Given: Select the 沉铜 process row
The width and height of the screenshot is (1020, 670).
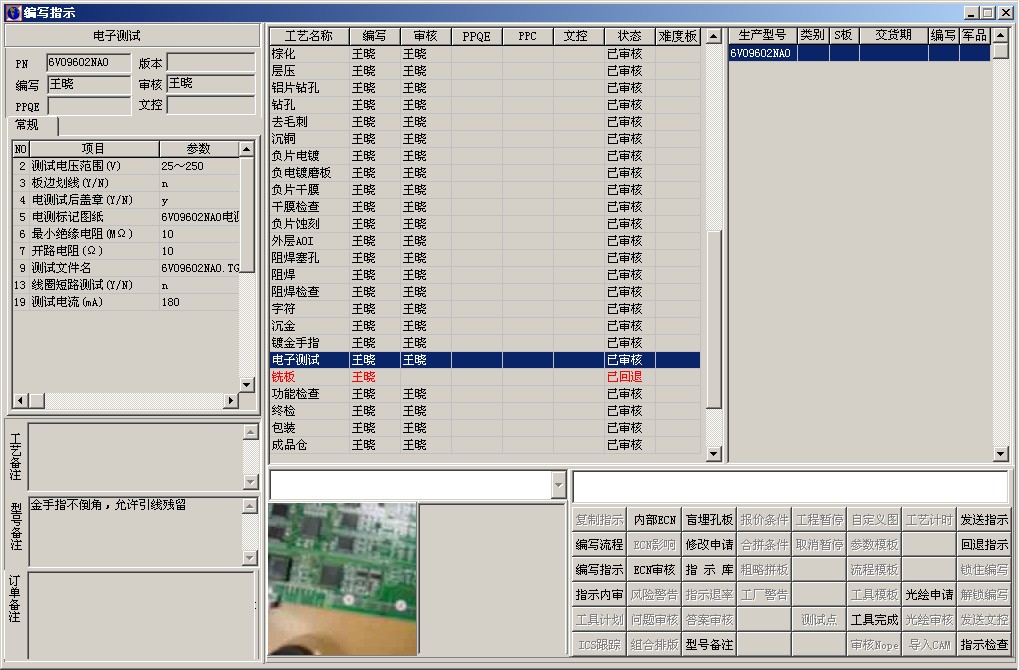Looking at the screenshot, I should tap(485, 139).
